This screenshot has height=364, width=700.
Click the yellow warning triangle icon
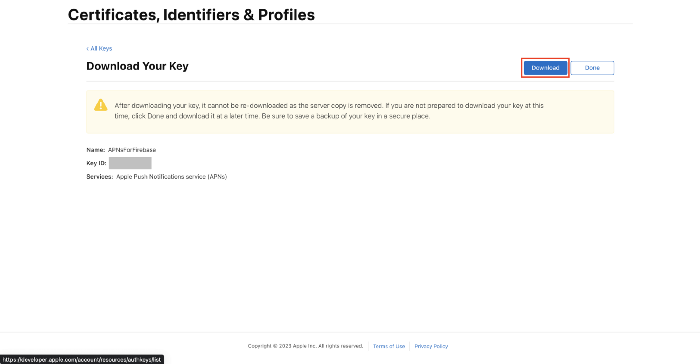(100, 105)
